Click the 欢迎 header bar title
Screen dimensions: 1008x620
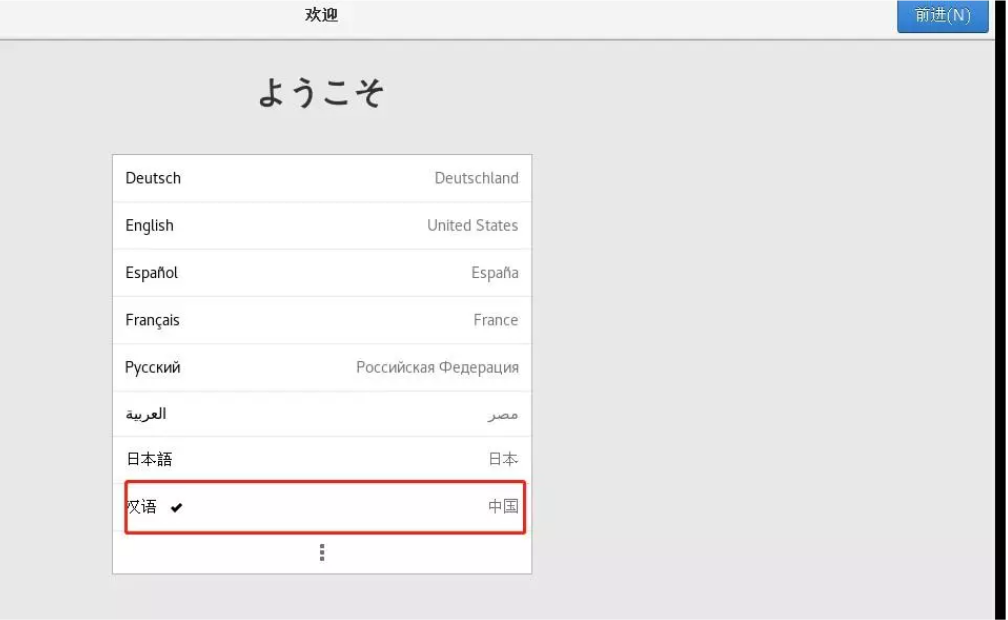tap(321, 15)
